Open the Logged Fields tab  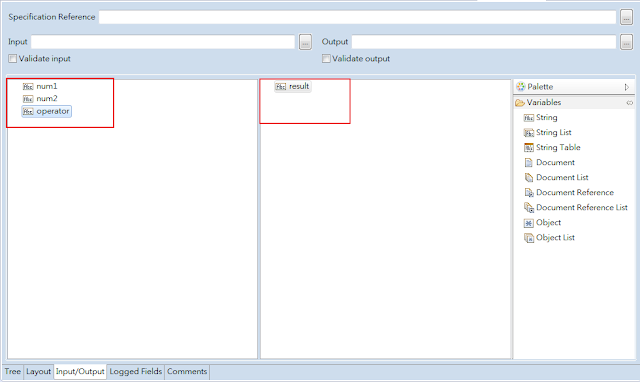click(x=136, y=371)
